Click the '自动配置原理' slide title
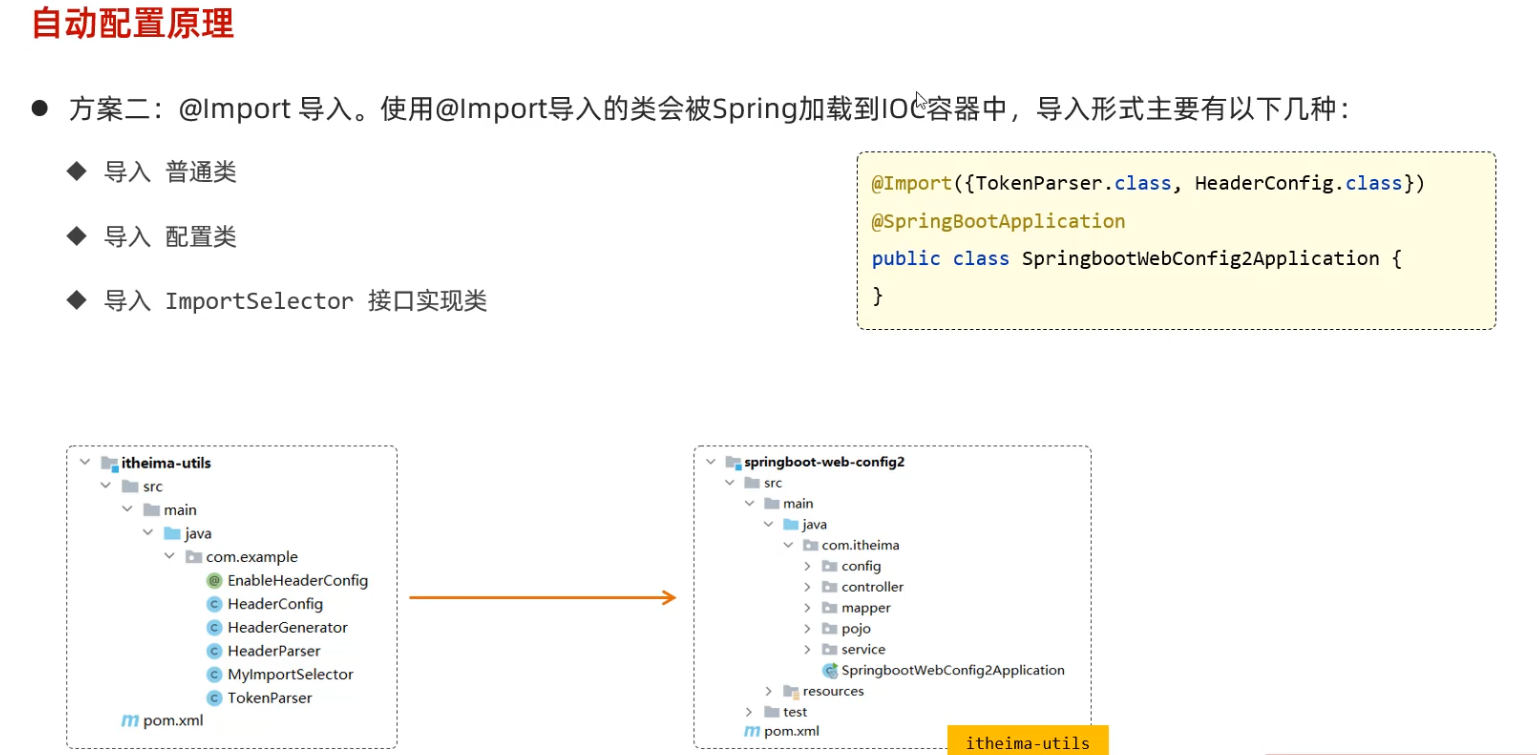The height and width of the screenshot is (755, 1537). tap(133, 22)
